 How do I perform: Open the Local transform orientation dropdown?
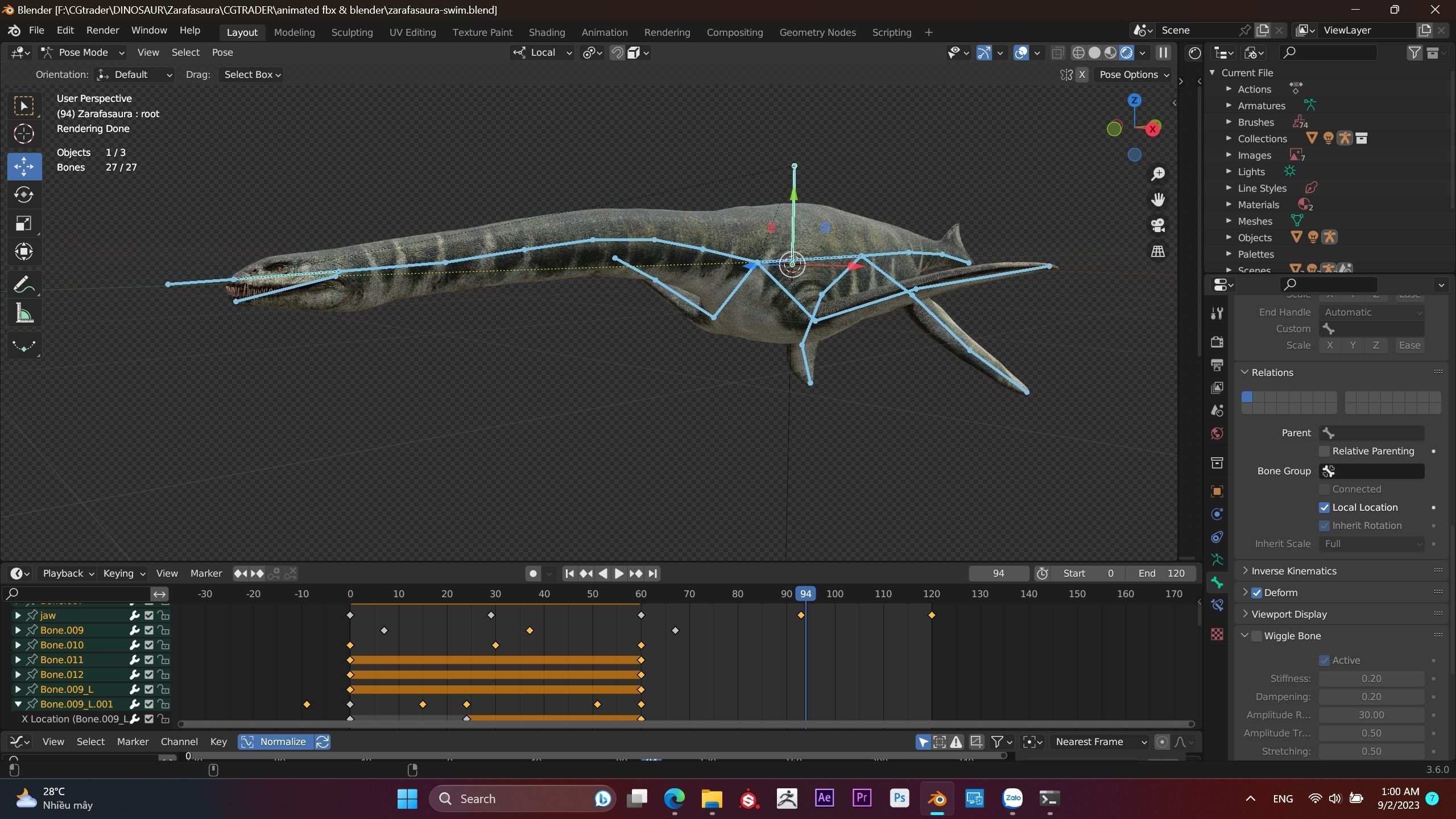pyautogui.click(x=543, y=53)
